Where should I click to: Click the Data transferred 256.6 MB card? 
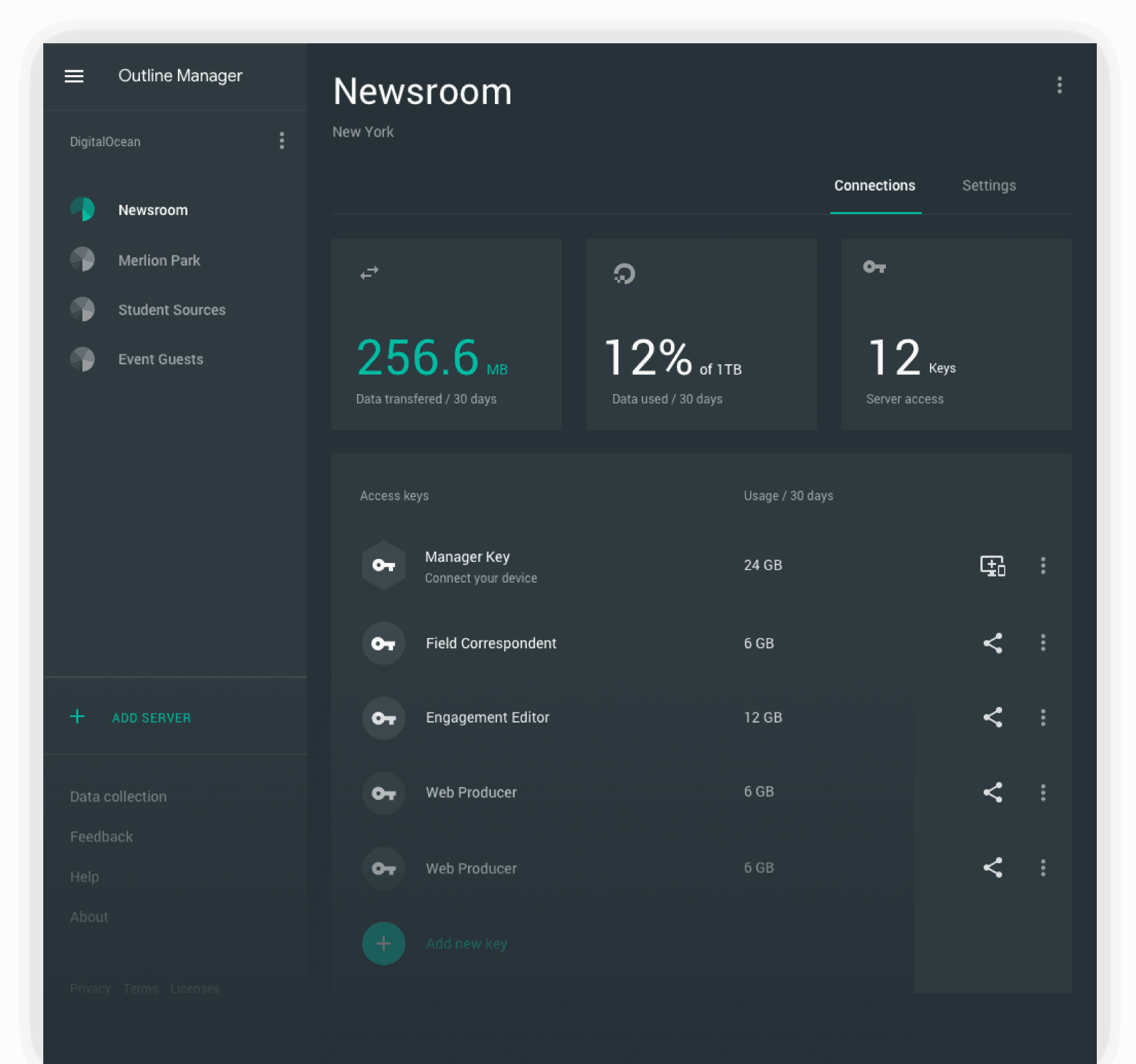coord(446,334)
